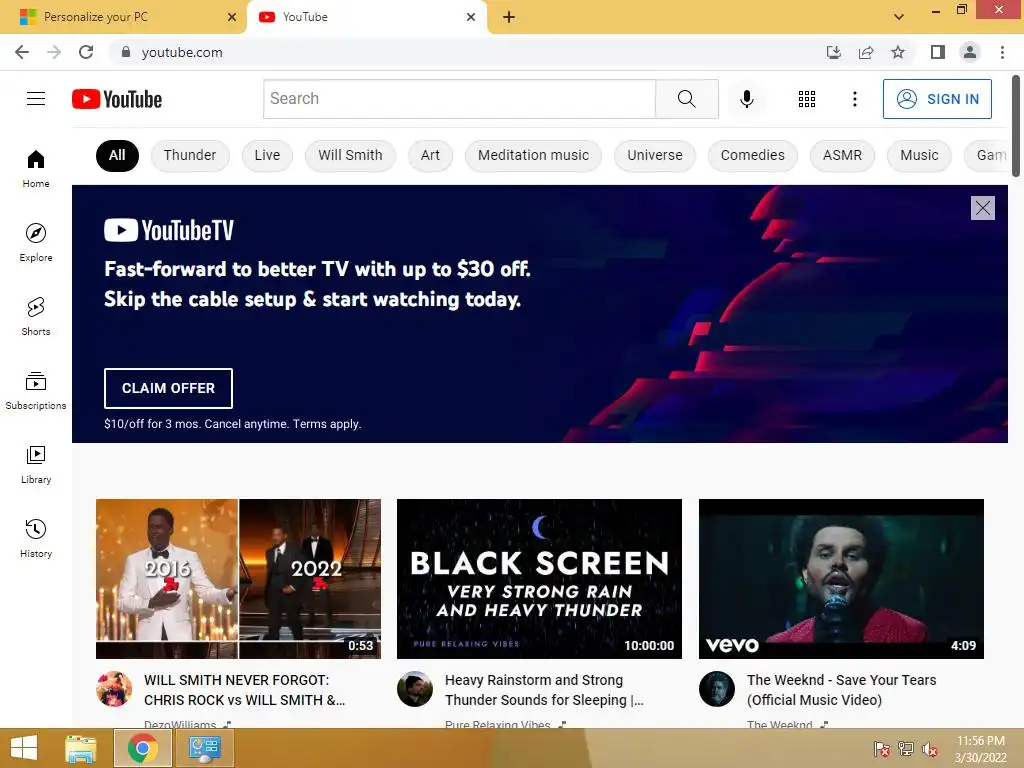This screenshot has width=1024, height=768.
Task: Open The Weeknd channel avatar
Action: 716,688
